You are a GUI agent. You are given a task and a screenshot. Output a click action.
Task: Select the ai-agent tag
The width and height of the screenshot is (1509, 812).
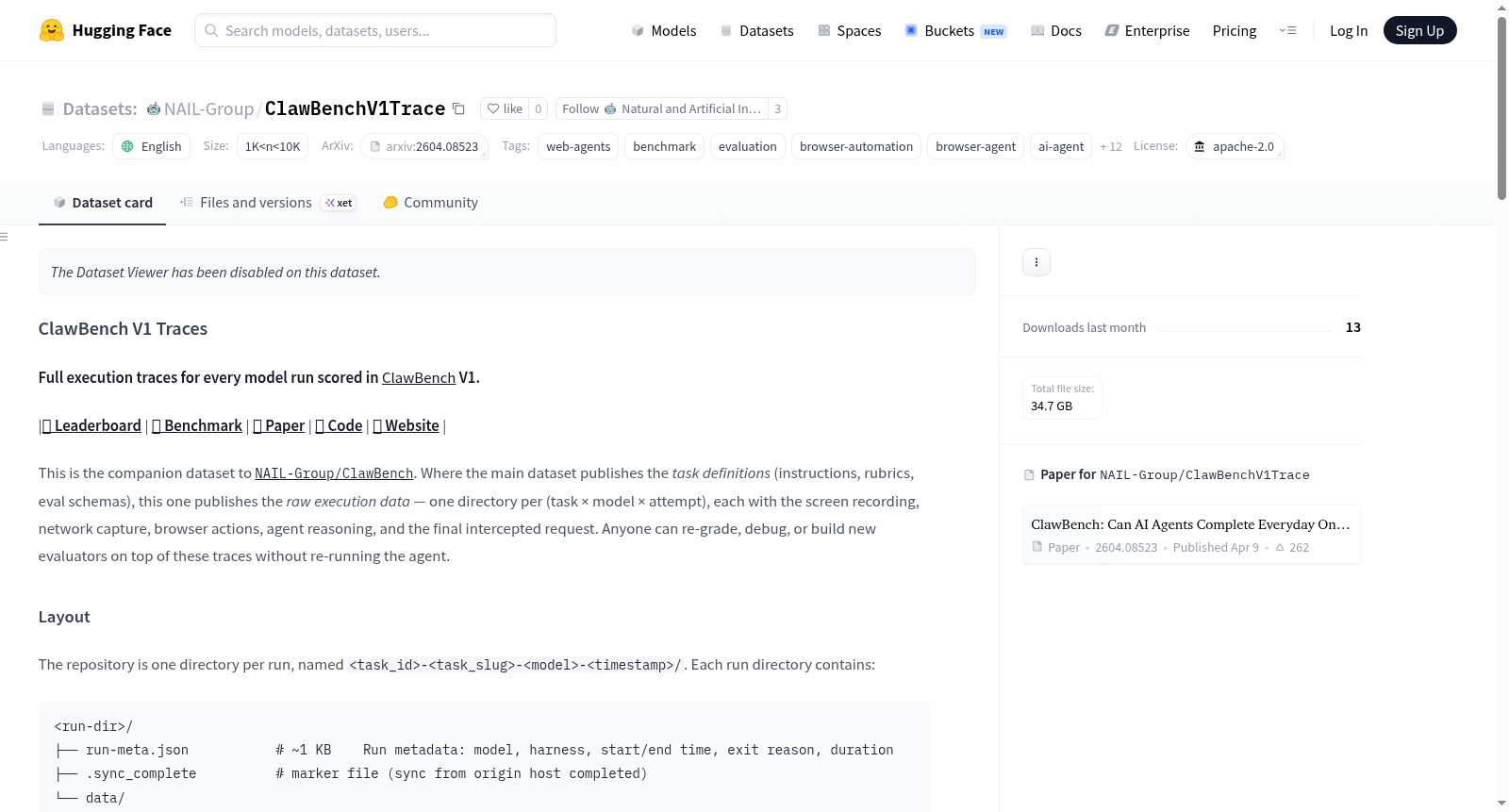coord(1061,146)
